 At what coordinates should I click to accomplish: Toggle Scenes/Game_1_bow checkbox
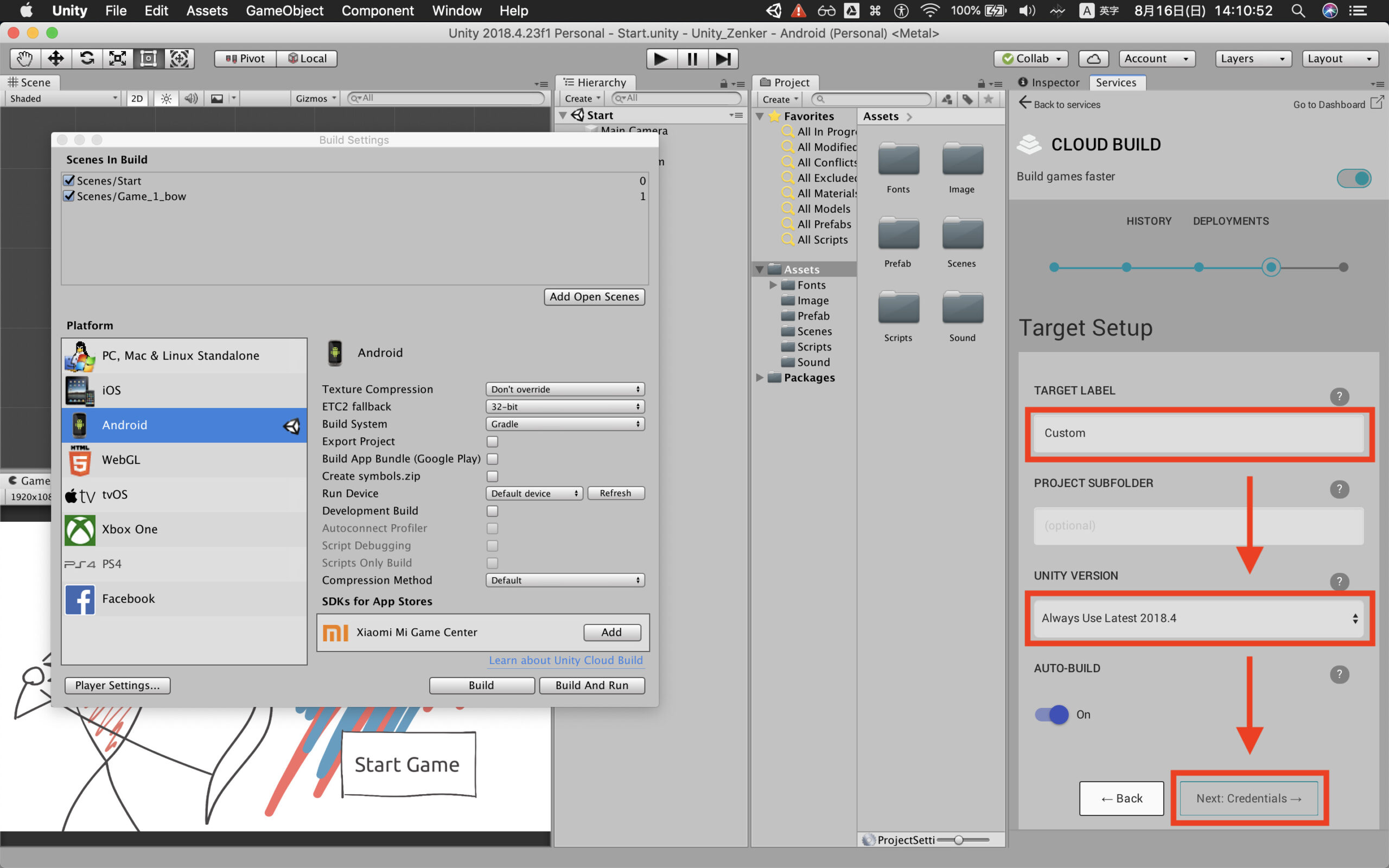69,196
